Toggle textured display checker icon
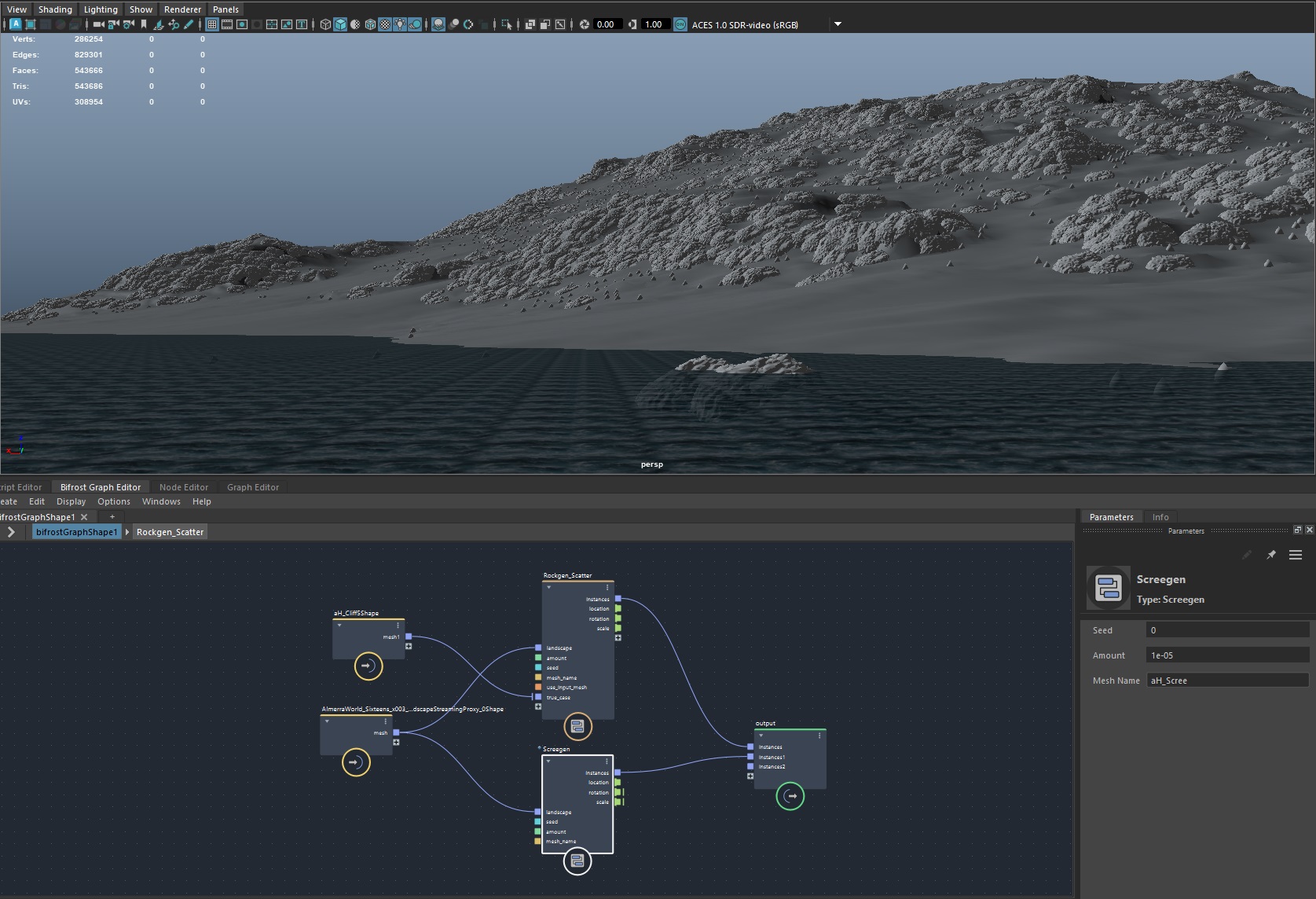The width and height of the screenshot is (1316, 899). [x=385, y=24]
